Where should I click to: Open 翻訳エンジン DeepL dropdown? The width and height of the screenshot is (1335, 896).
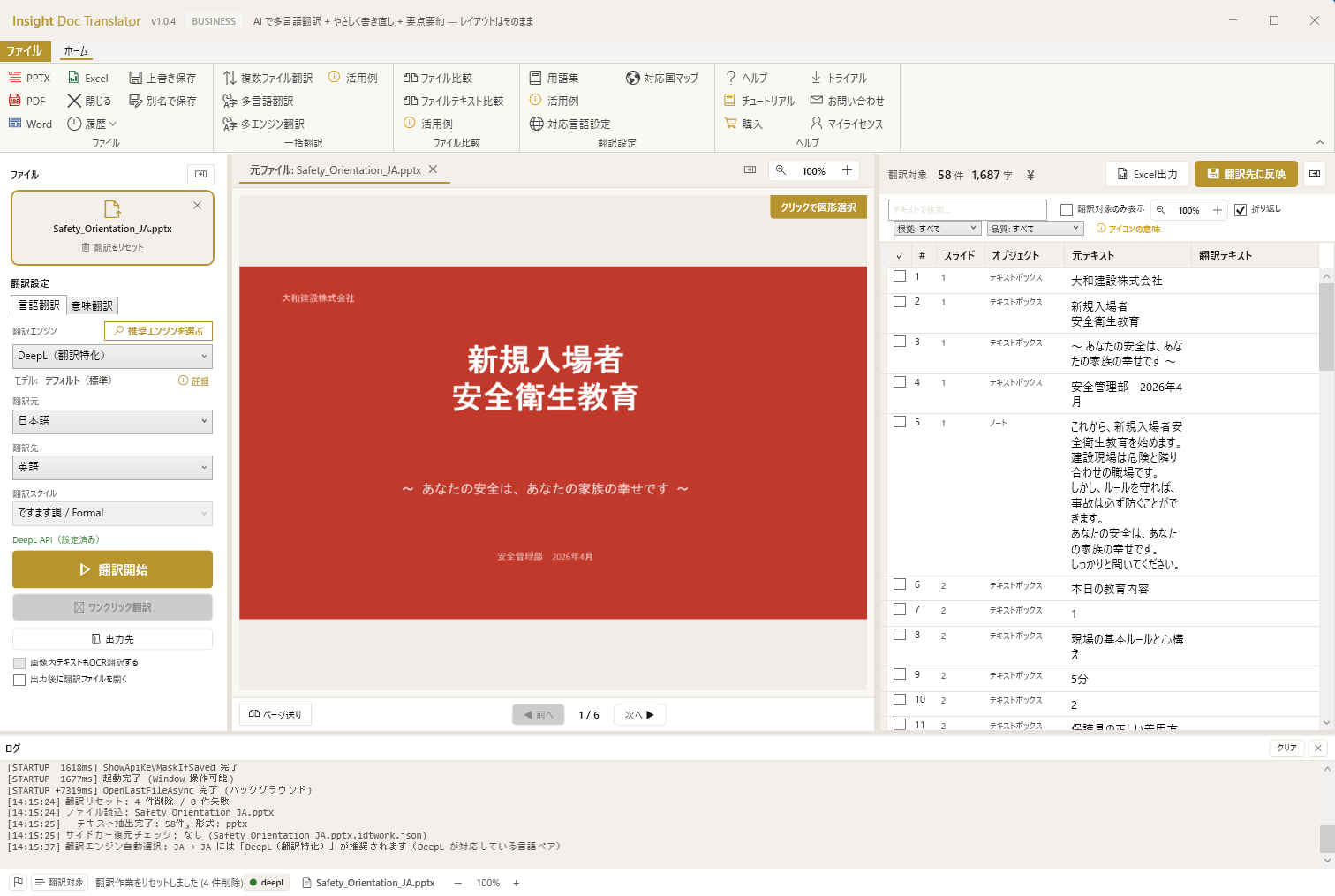click(113, 356)
